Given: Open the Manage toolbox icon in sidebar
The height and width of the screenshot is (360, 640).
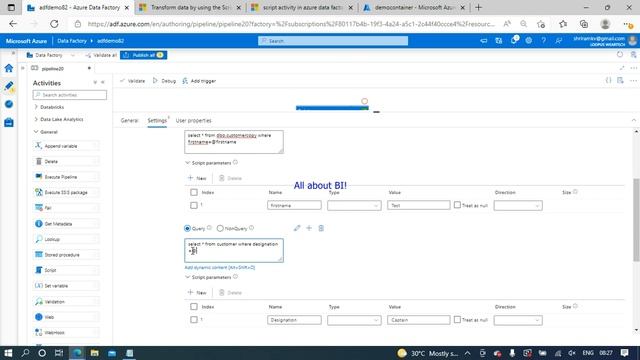Looking at the screenshot, I should 9,122.
